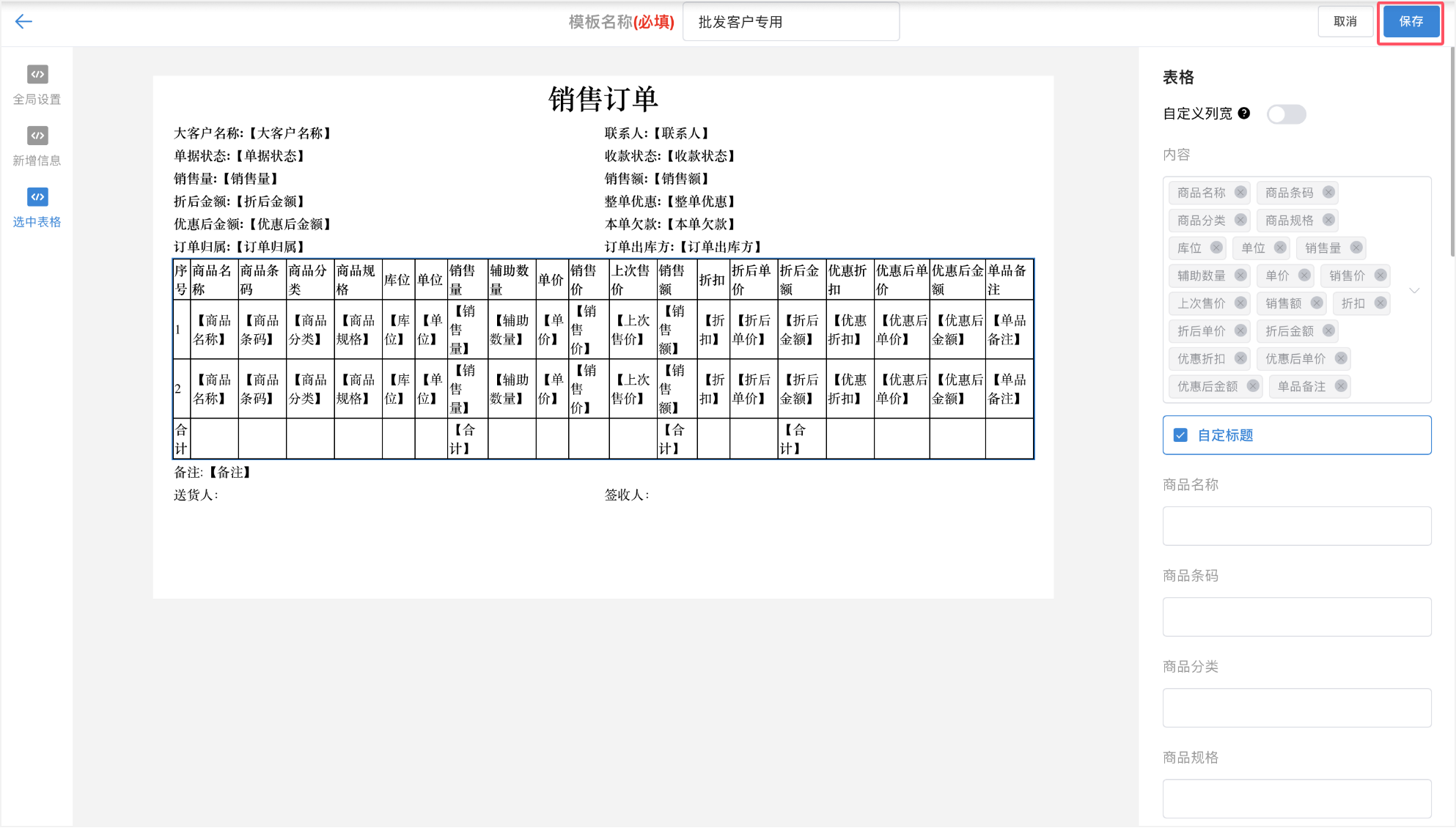Click the back arrow icon

coord(23,22)
